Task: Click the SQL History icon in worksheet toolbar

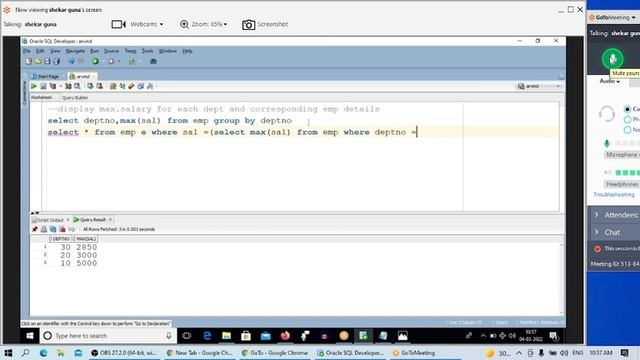Action: (141, 86)
